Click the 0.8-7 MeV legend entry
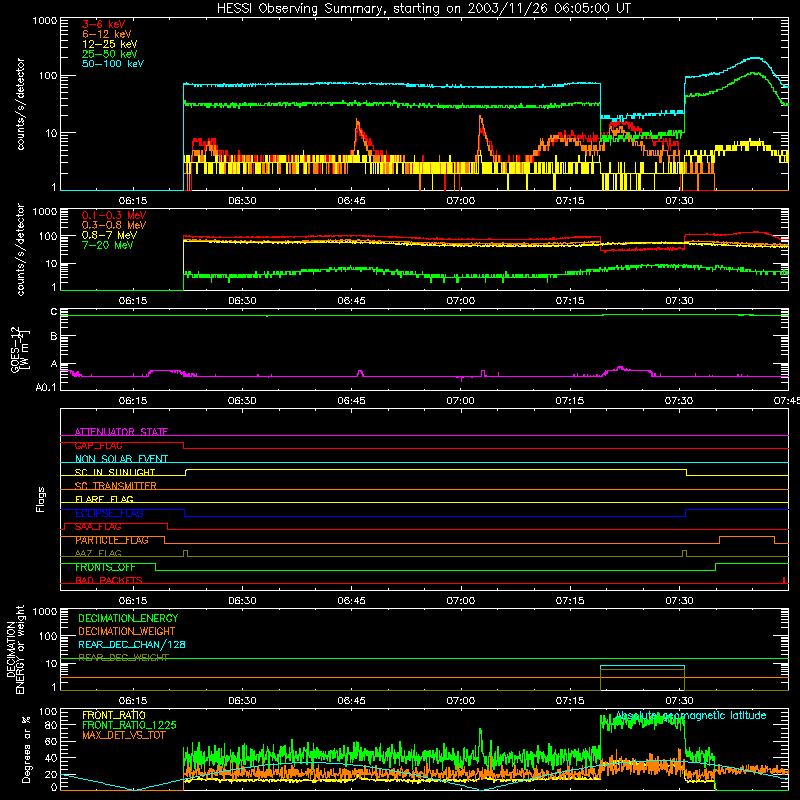The width and height of the screenshot is (800, 800). (x=109, y=235)
